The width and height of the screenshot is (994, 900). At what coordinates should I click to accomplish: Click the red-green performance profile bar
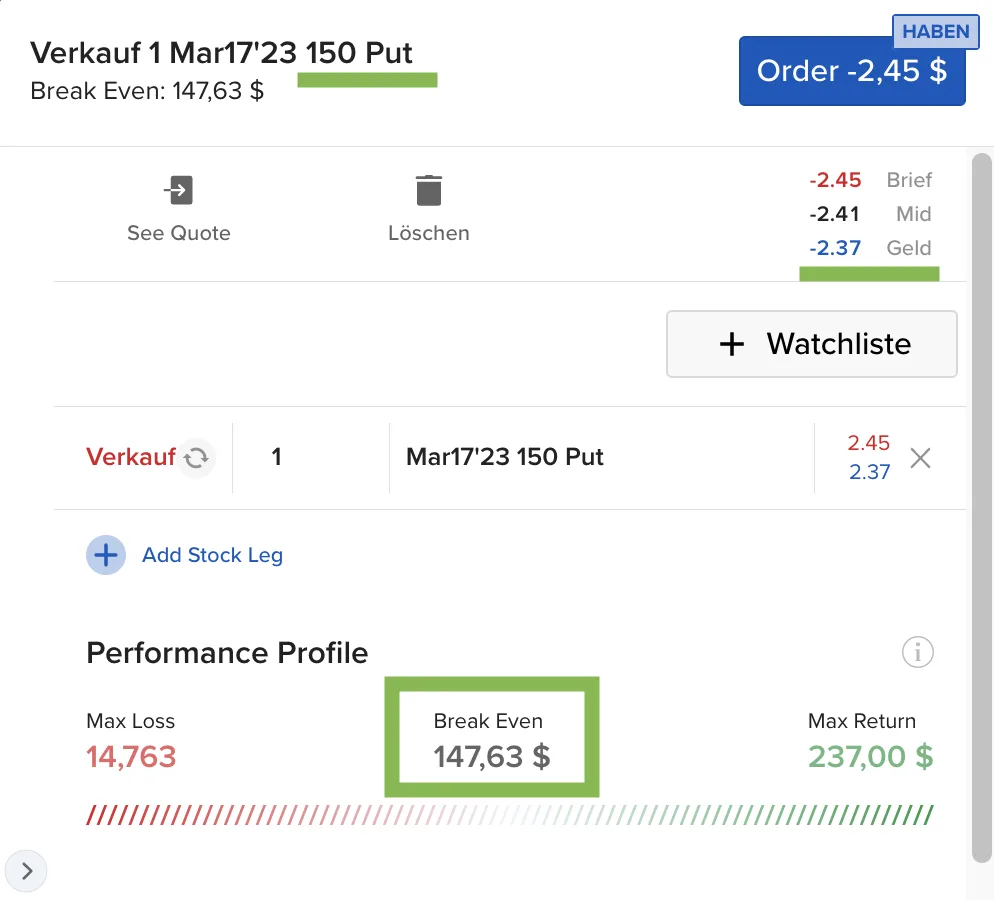[x=510, y=815]
